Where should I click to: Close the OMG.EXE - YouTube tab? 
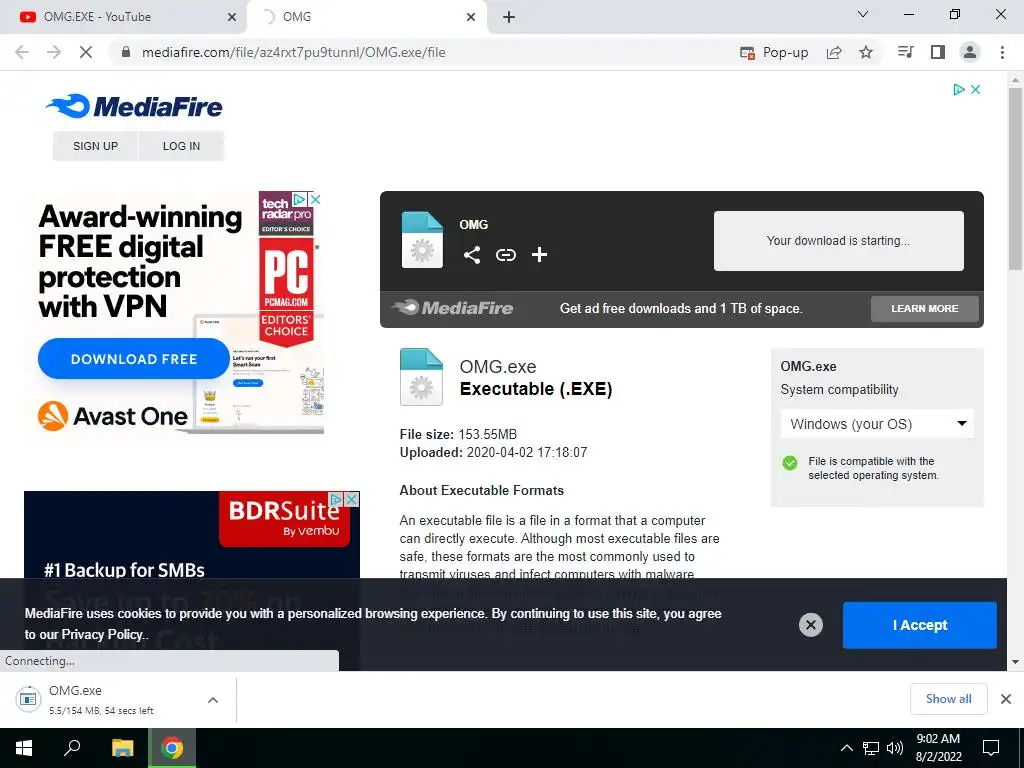click(x=232, y=17)
